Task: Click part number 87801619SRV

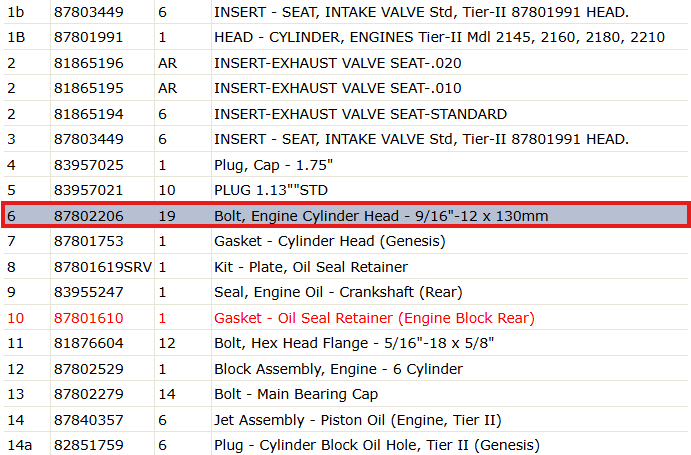Action: click(x=103, y=267)
